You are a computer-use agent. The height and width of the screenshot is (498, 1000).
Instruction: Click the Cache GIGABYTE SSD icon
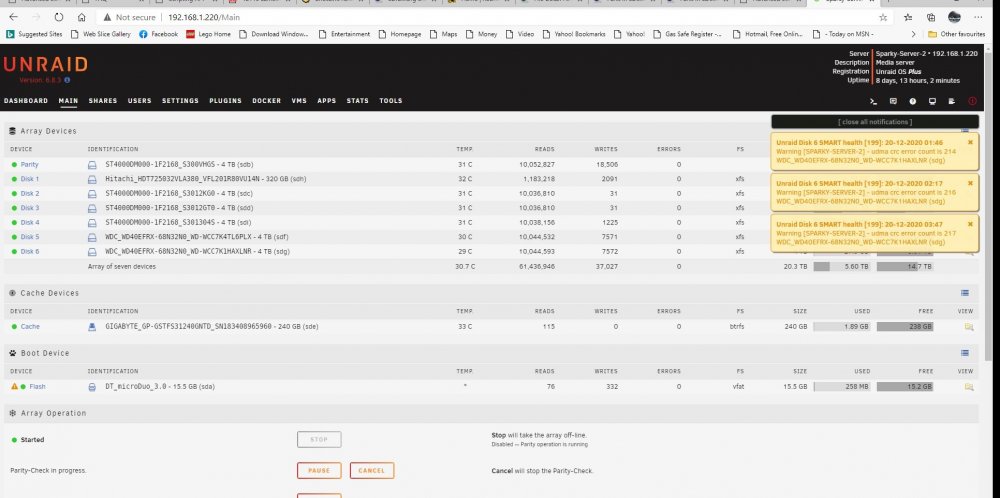92,326
